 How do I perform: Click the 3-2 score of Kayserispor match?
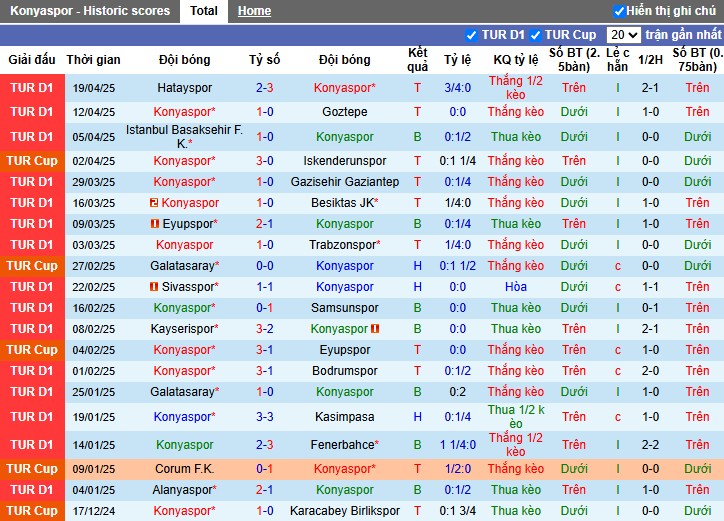pyautogui.click(x=265, y=329)
